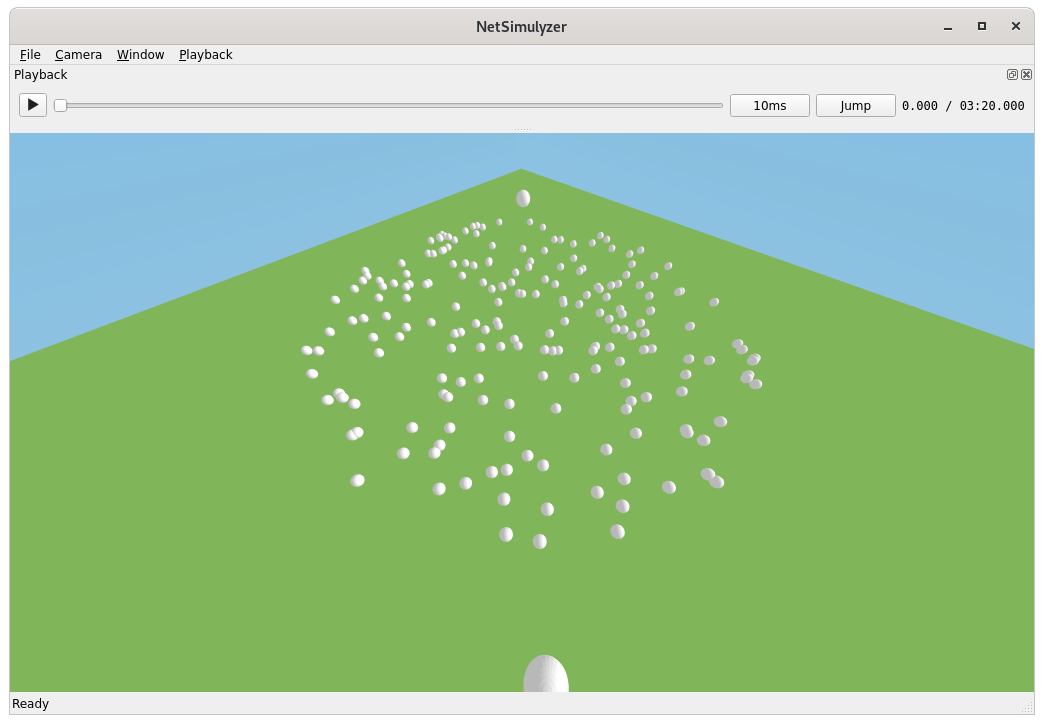1044x724 pixels.
Task: Click the 10ms time step button
Action: (x=770, y=105)
